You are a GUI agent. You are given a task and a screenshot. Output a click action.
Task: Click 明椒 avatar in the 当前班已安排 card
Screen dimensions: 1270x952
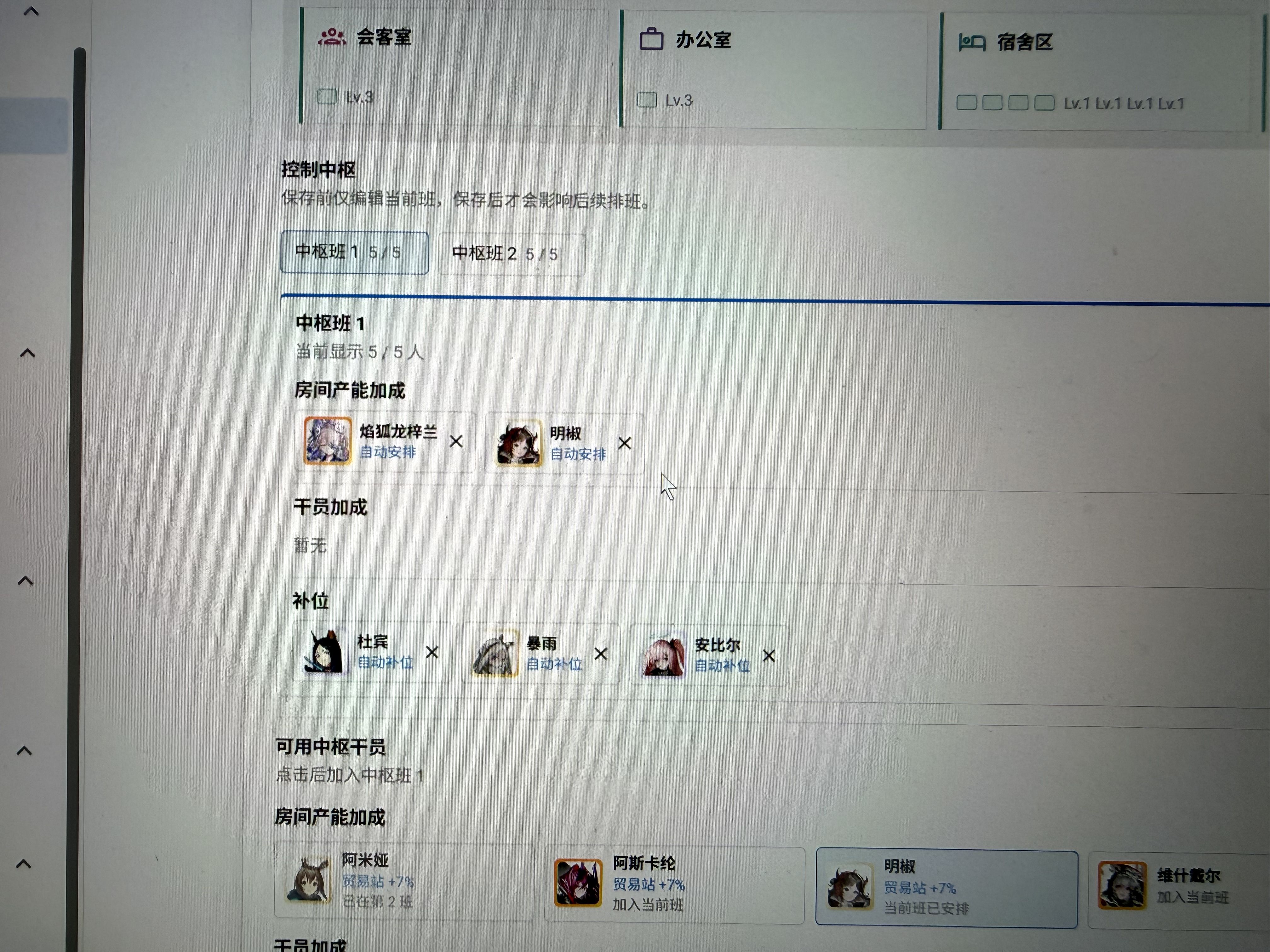point(850,887)
